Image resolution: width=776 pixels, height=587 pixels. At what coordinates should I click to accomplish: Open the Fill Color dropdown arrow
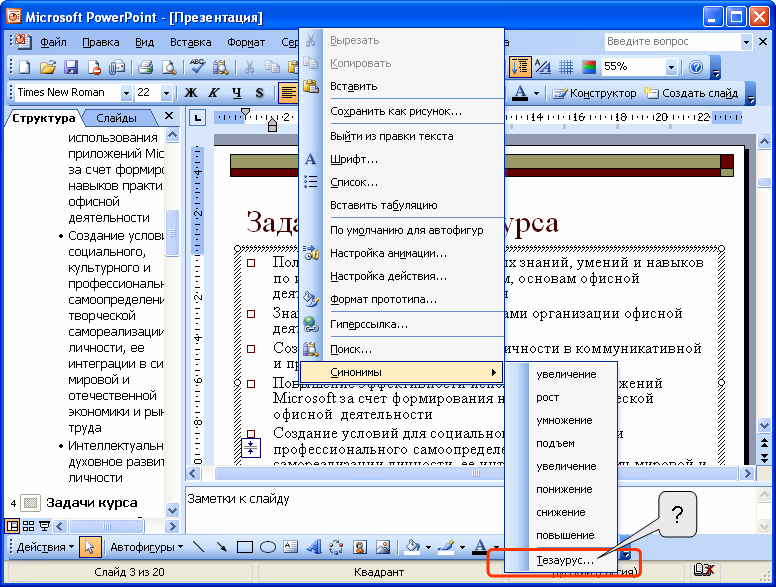[428, 547]
